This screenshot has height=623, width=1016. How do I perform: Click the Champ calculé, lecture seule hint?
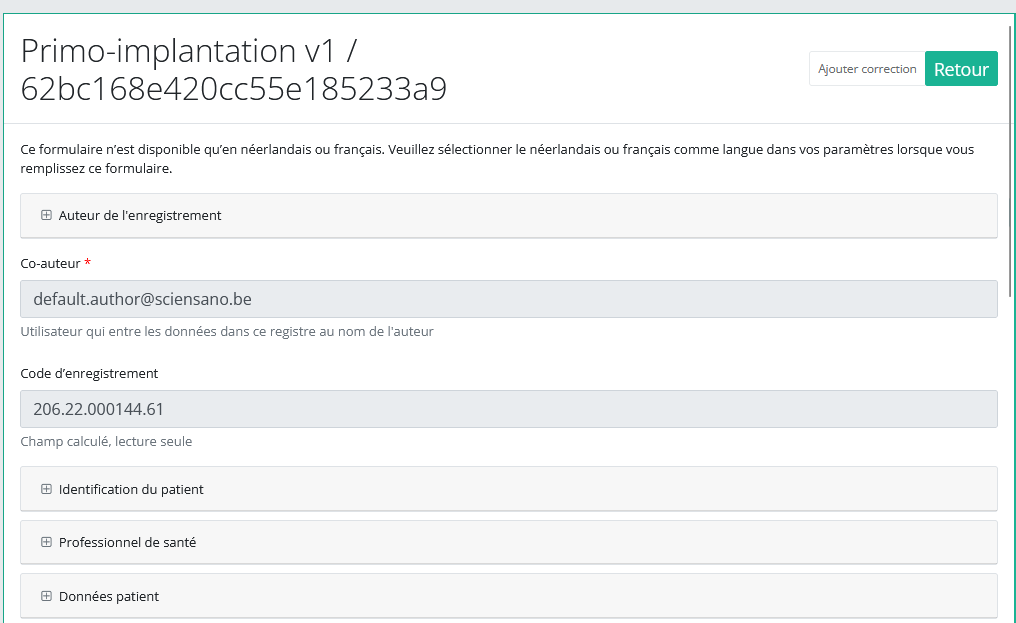click(106, 441)
